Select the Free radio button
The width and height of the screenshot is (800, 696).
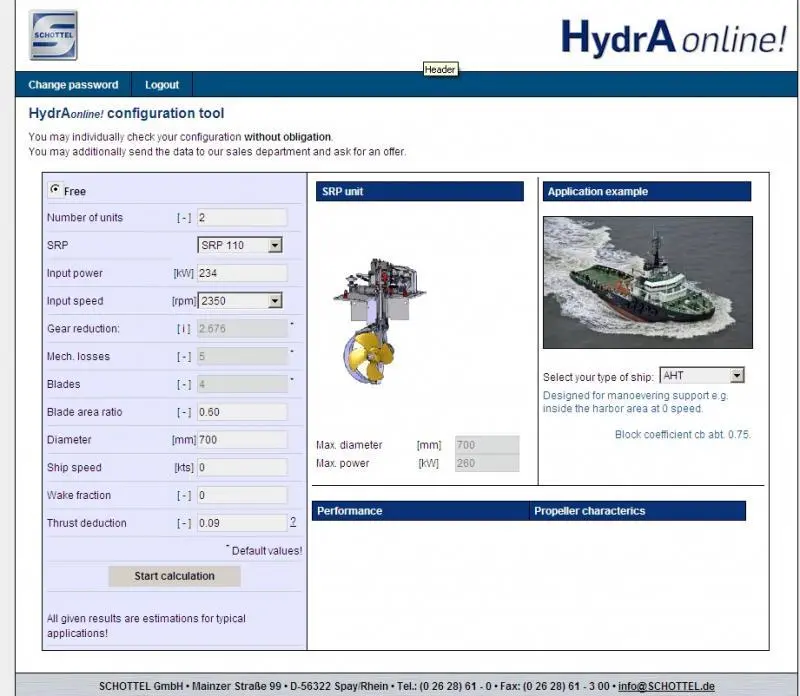coord(55,189)
